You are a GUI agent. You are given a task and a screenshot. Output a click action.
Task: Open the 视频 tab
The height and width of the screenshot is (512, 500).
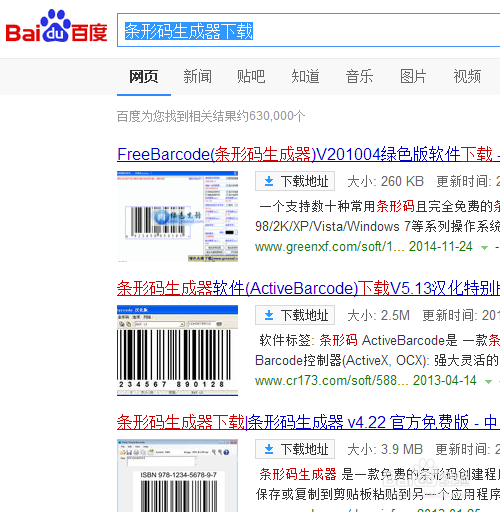click(x=467, y=77)
